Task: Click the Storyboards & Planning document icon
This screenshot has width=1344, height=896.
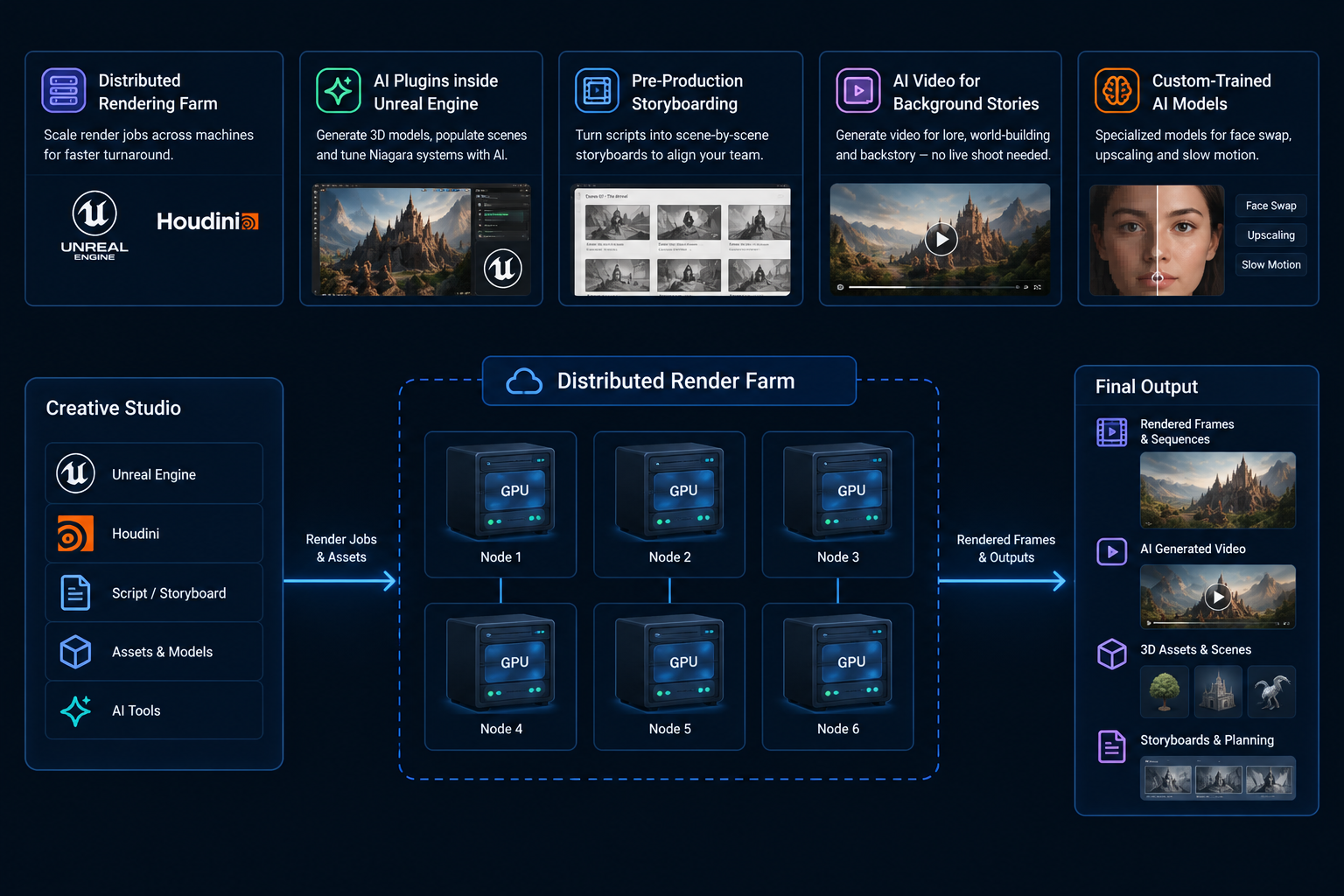Action: coord(1112,746)
